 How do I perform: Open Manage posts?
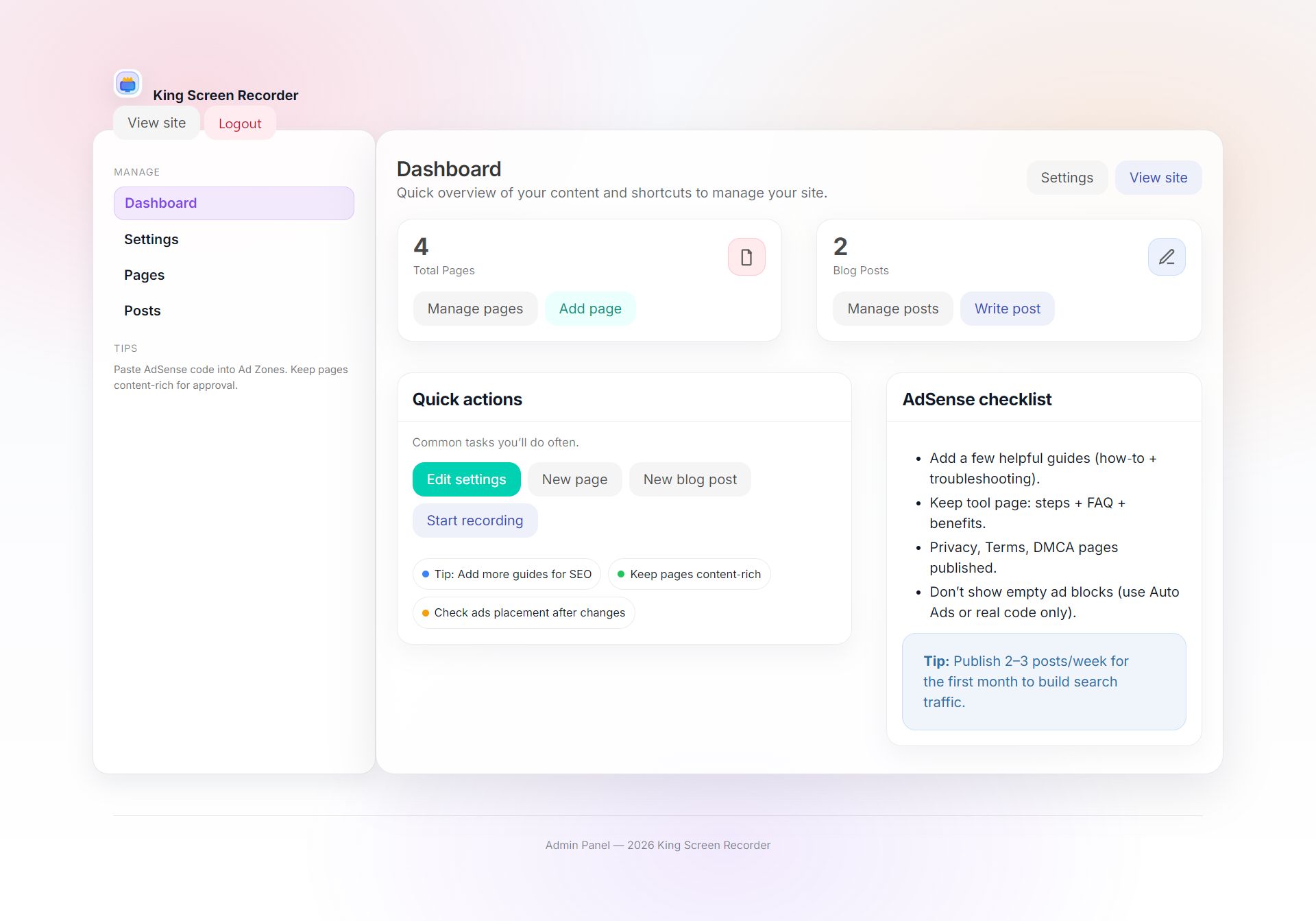892,309
